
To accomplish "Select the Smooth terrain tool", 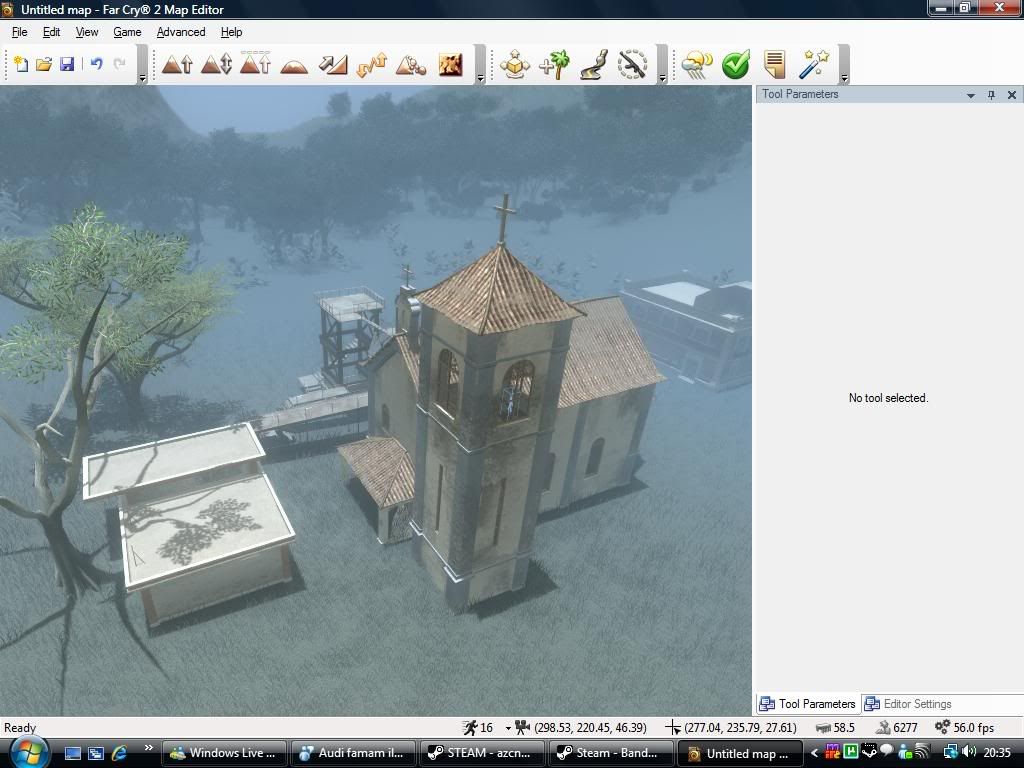I will pos(294,65).
